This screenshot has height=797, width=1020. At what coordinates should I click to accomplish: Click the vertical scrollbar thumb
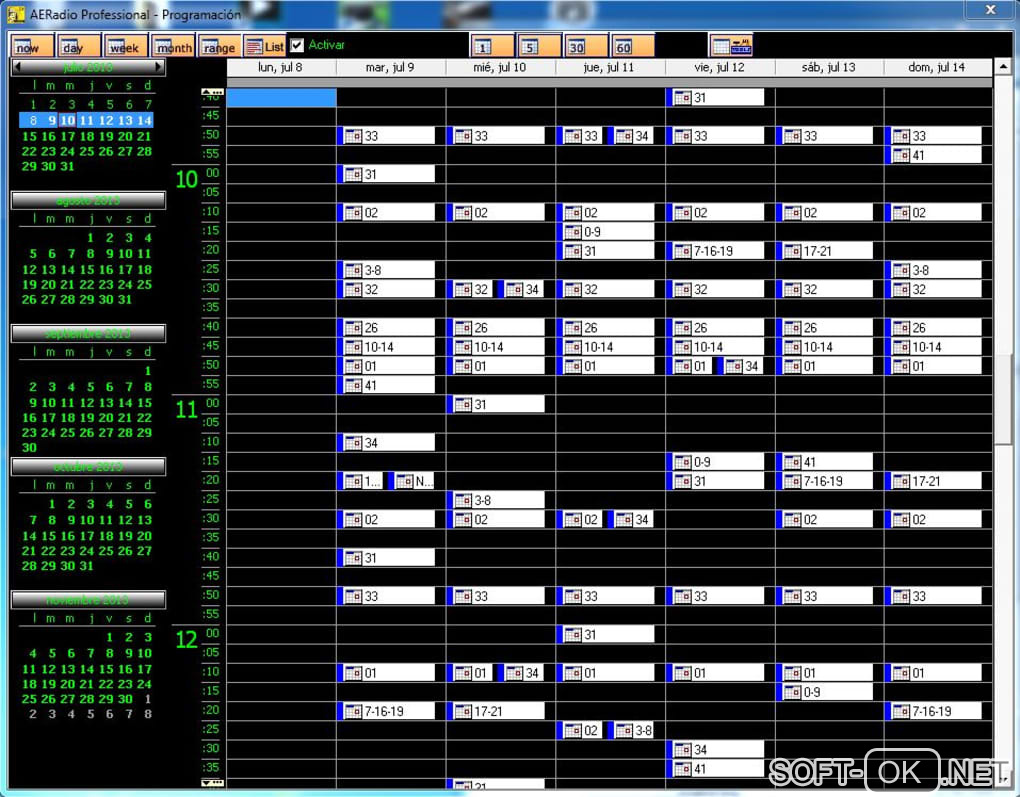tap(1002, 399)
